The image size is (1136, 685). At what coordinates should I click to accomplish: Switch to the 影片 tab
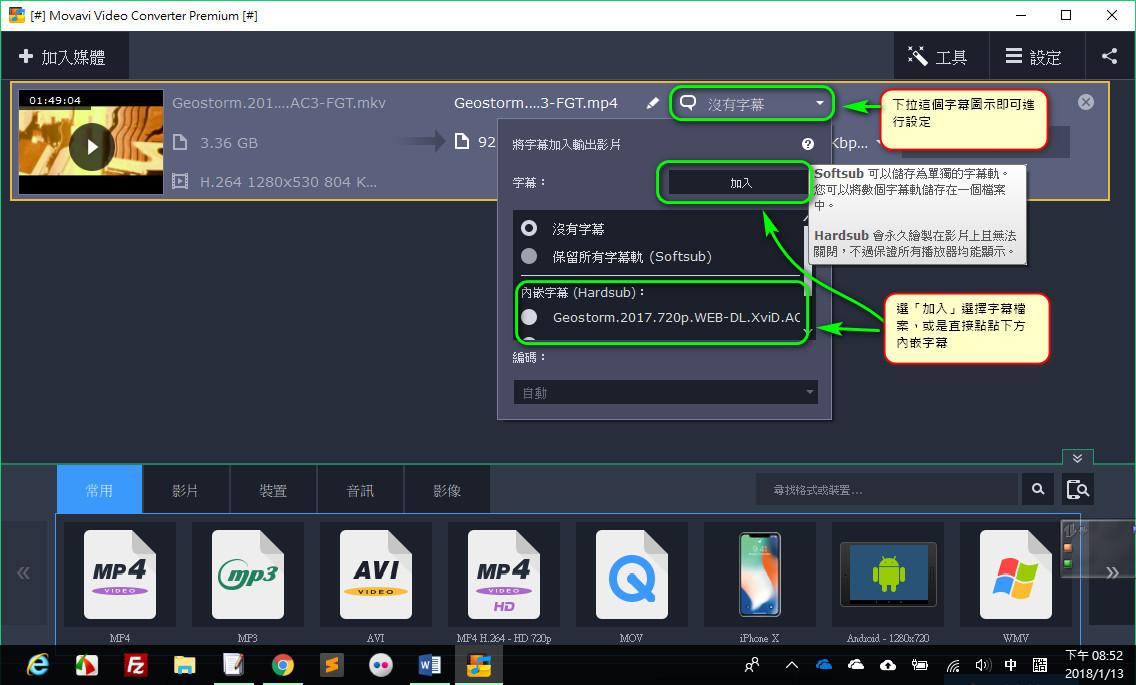[185, 490]
